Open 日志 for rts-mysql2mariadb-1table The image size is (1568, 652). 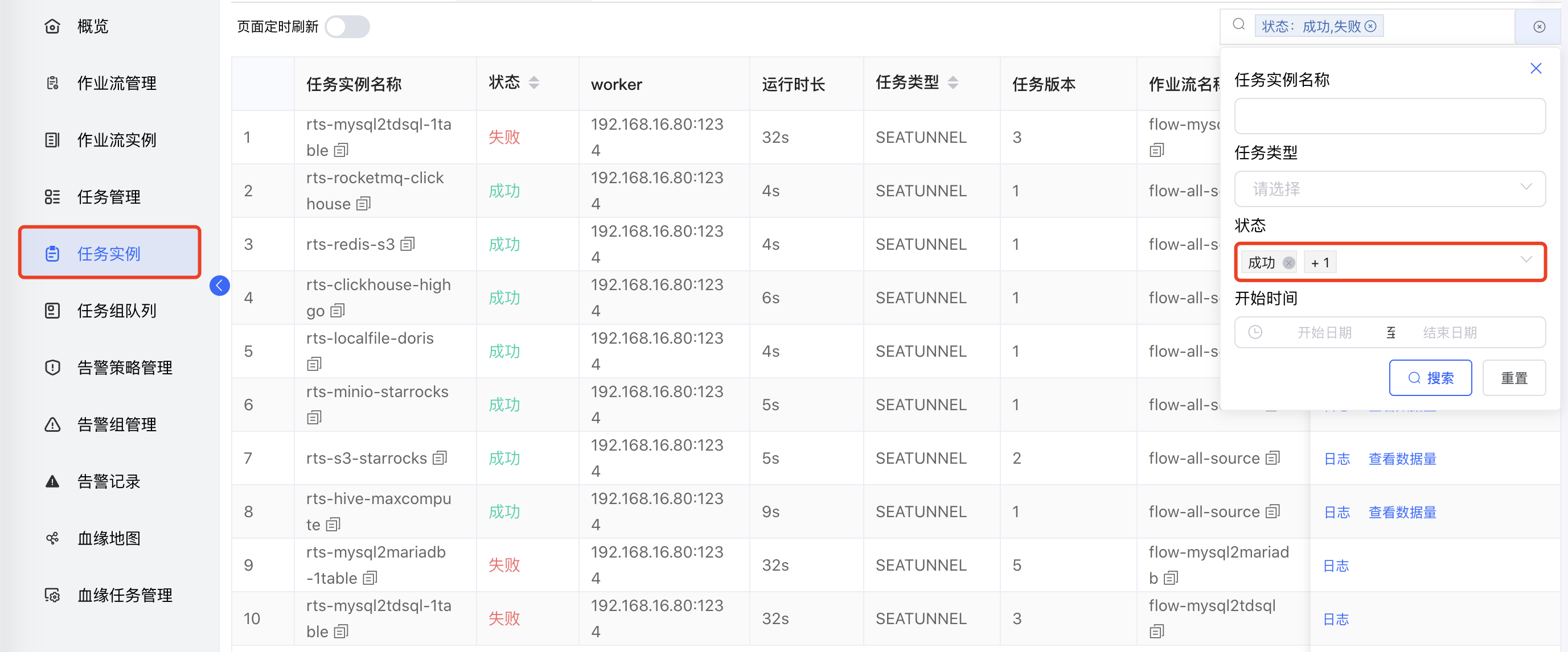(1336, 565)
